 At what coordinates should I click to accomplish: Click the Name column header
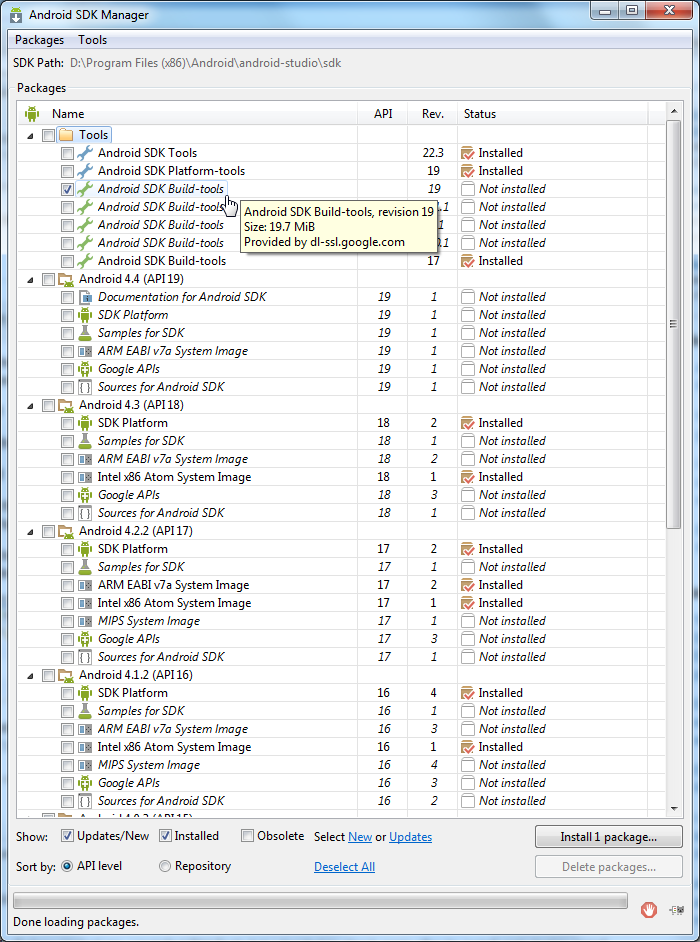187,114
